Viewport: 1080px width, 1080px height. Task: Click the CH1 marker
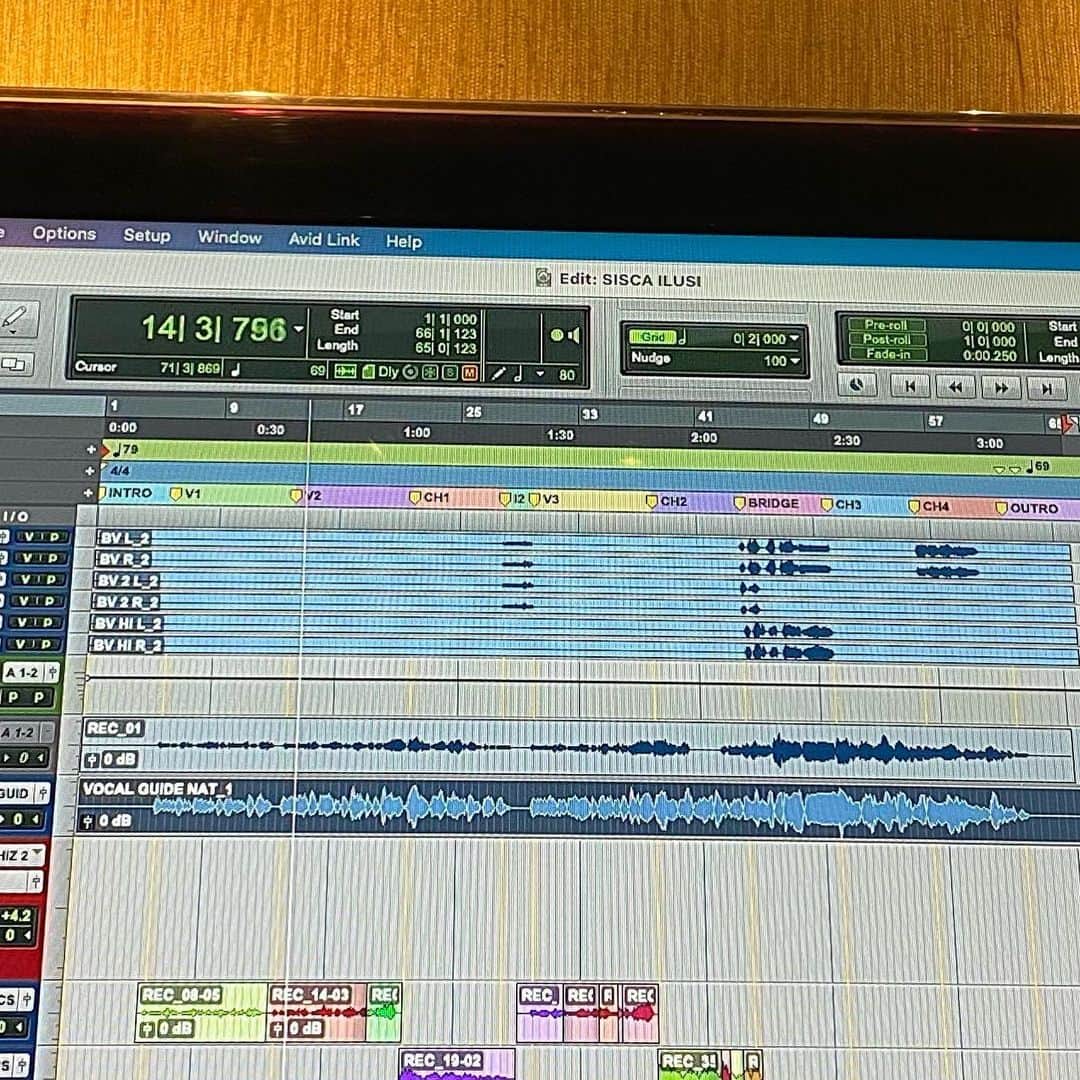pyautogui.click(x=430, y=497)
